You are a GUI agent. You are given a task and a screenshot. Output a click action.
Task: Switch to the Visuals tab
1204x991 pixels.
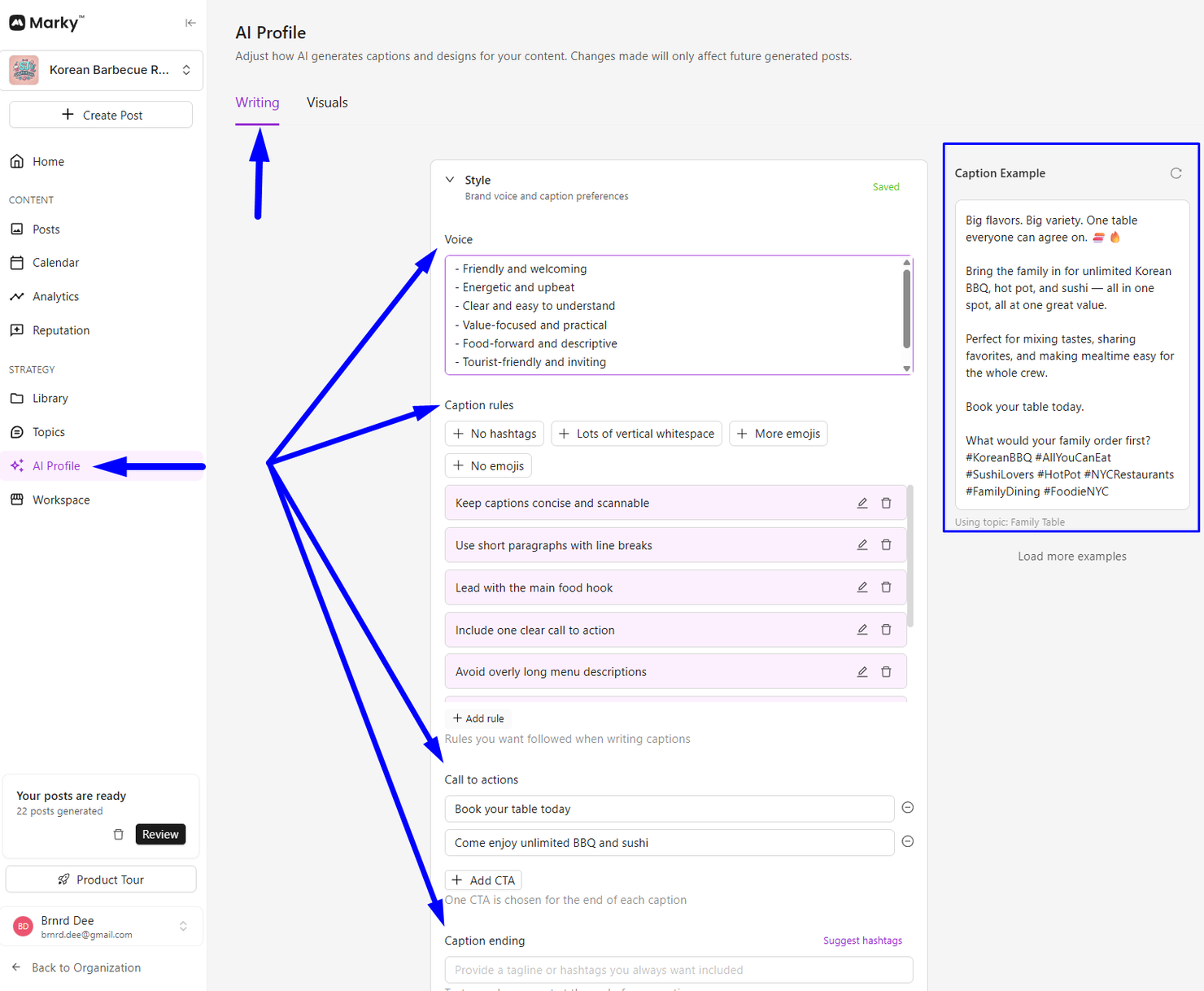click(x=327, y=103)
